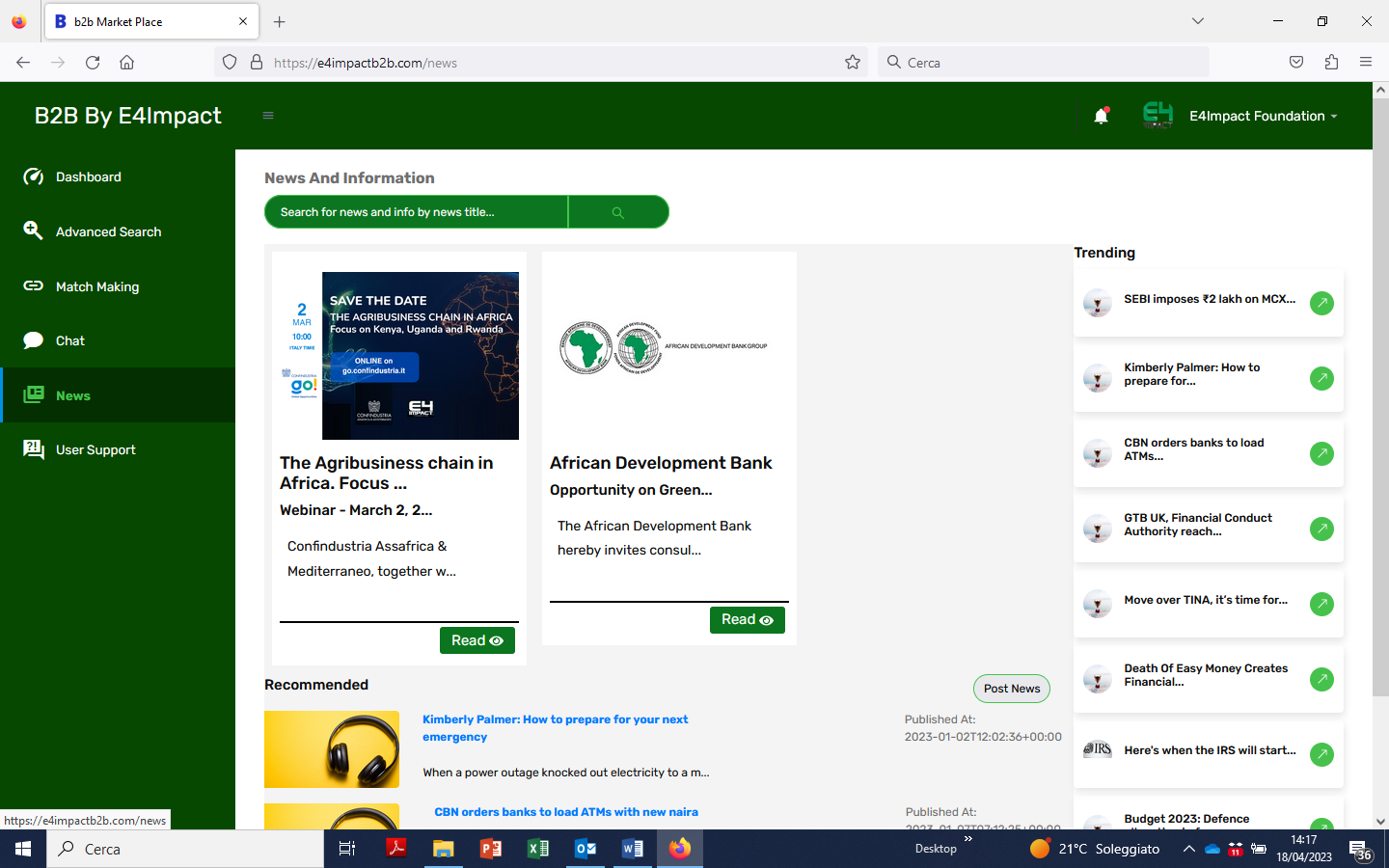The width and height of the screenshot is (1389, 868).
Task: Expand E4Impact Foundation account dropdown
Action: (x=1263, y=116)
